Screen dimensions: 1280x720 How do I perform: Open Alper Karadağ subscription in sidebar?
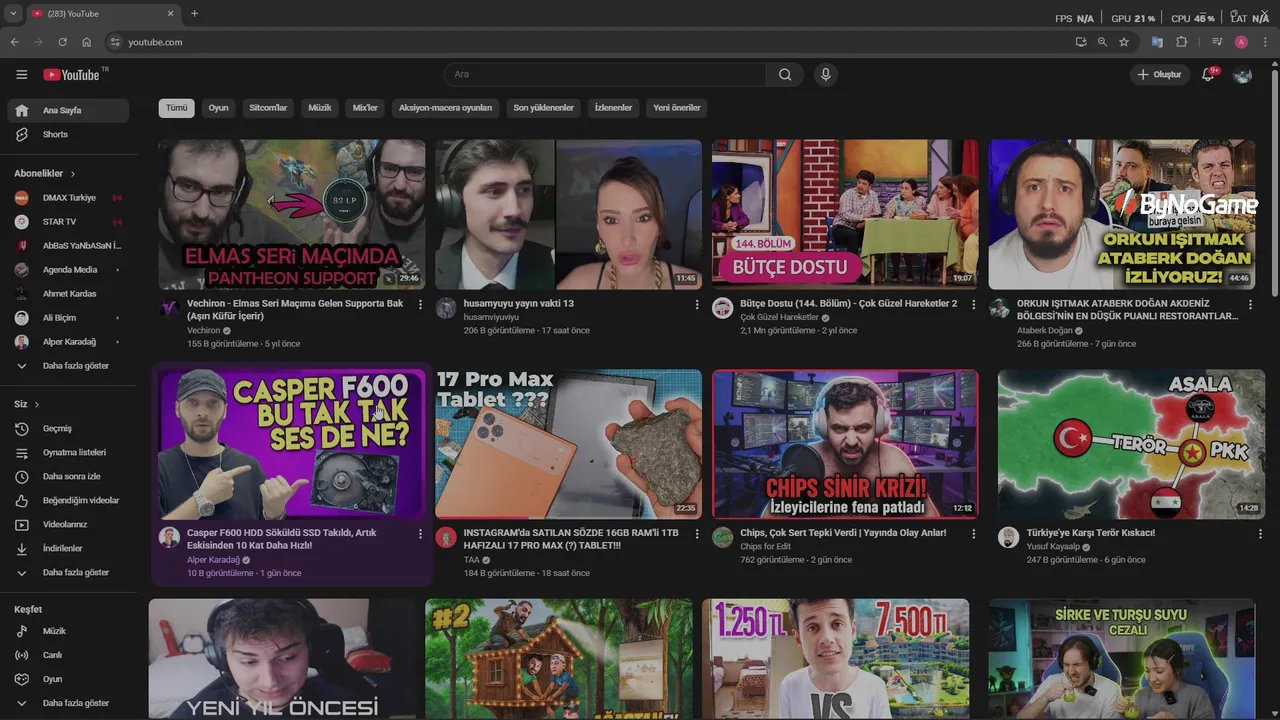pyautogui.click(x=66, y=342)
